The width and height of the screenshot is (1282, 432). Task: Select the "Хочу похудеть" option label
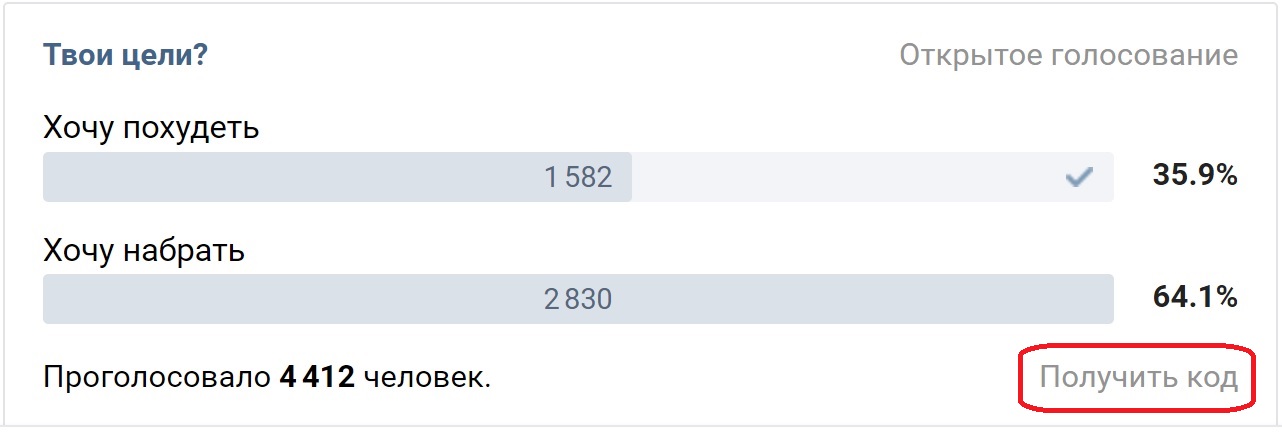click(x=151, y=128)
